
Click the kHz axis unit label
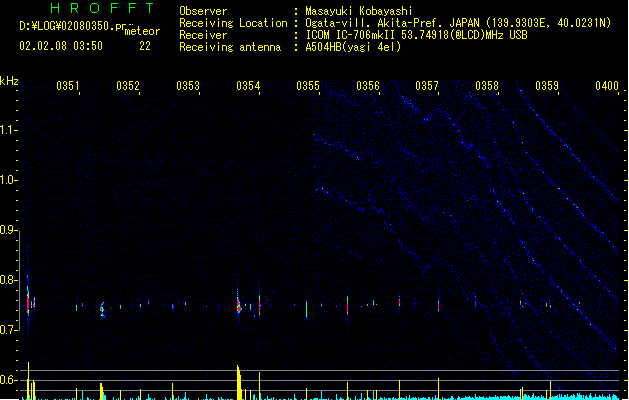click(x=9, y=81)
